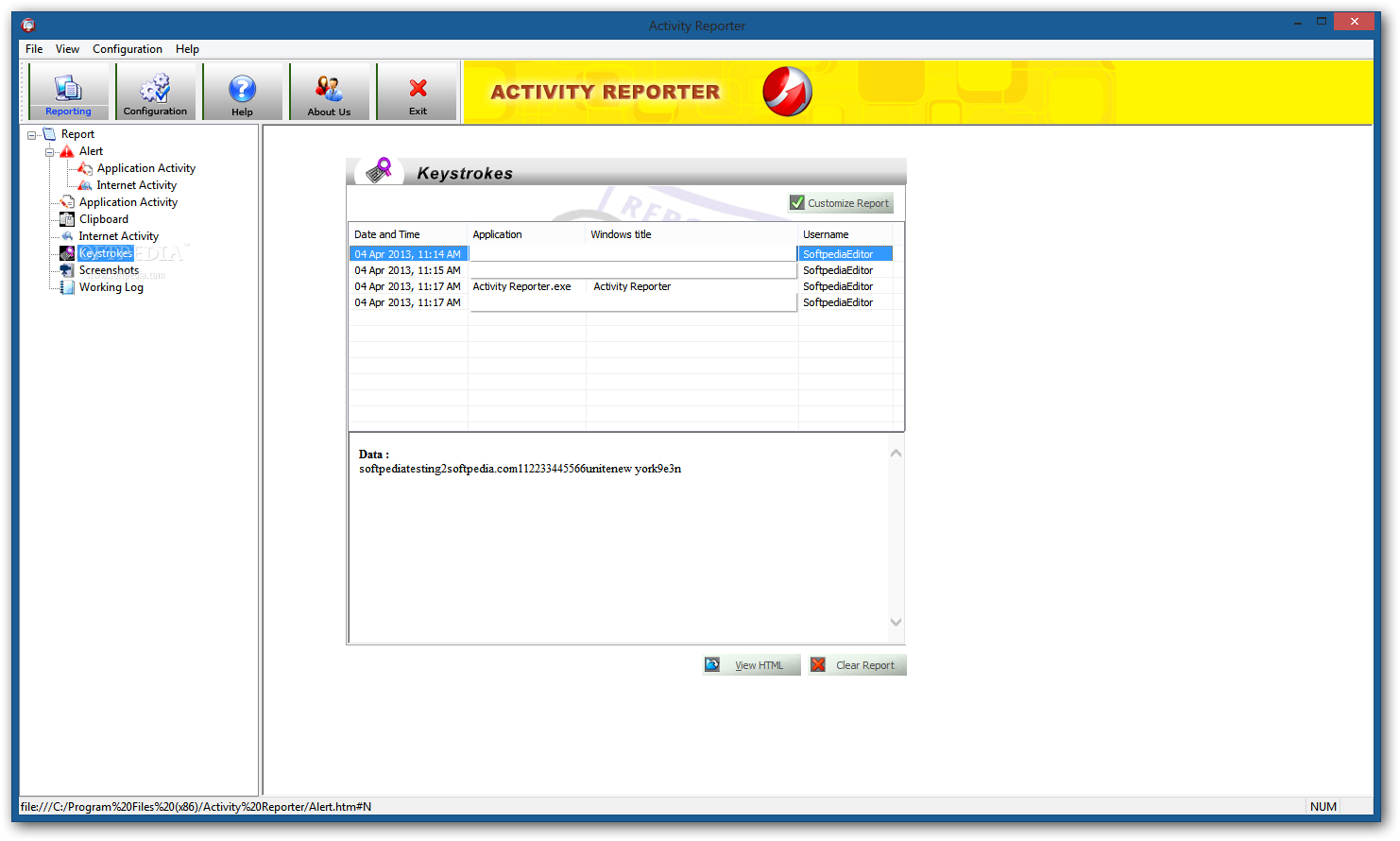The width and height of the screenshot is (1400, 841).
Task: Click icon beside Internet Activity under Alert
Action: (85, 185)
